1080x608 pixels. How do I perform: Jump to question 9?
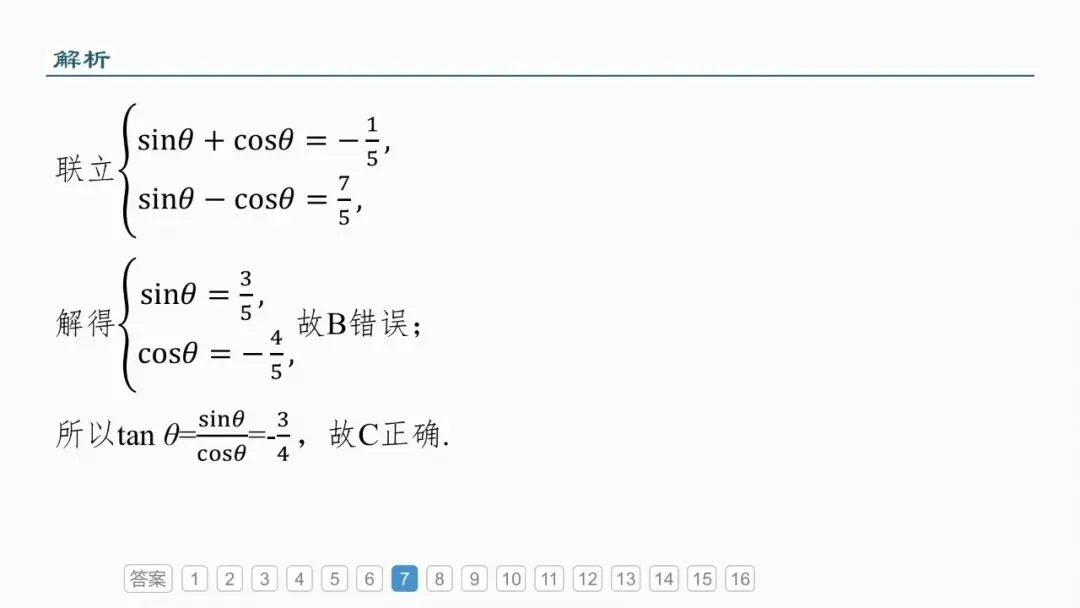pos(474,578)
